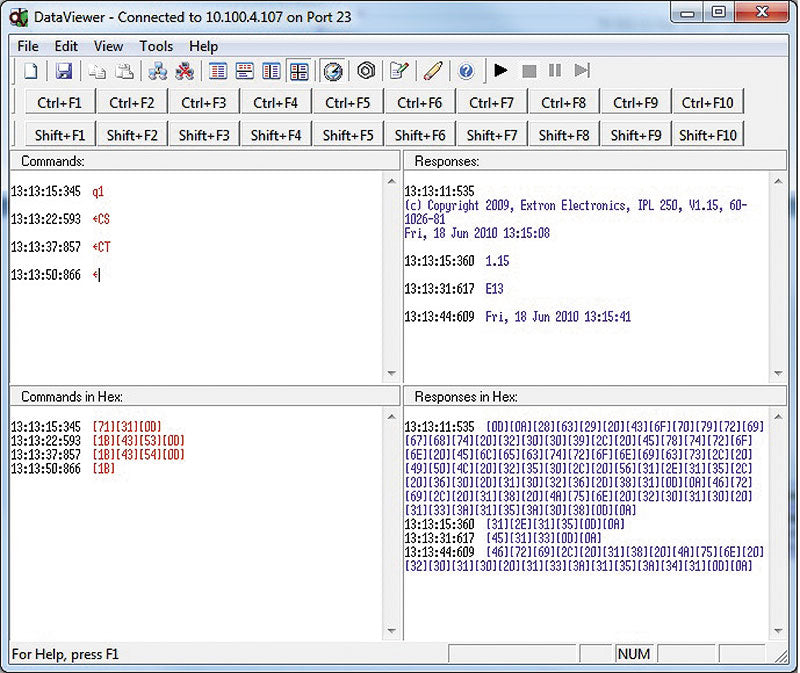Click the Shift+F9 shortcut button
Screen dimensions: 800x673
tap(635, 135)
